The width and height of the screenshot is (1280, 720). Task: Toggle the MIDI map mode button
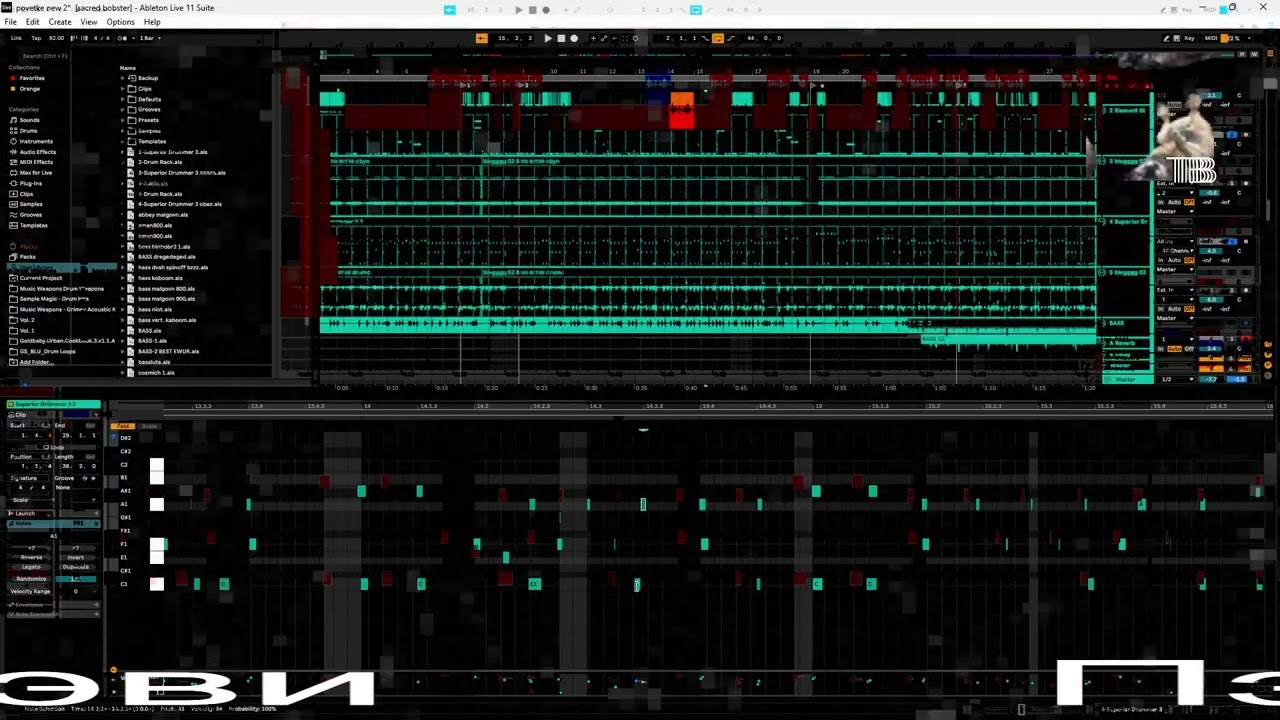(x=1211, y=38)
